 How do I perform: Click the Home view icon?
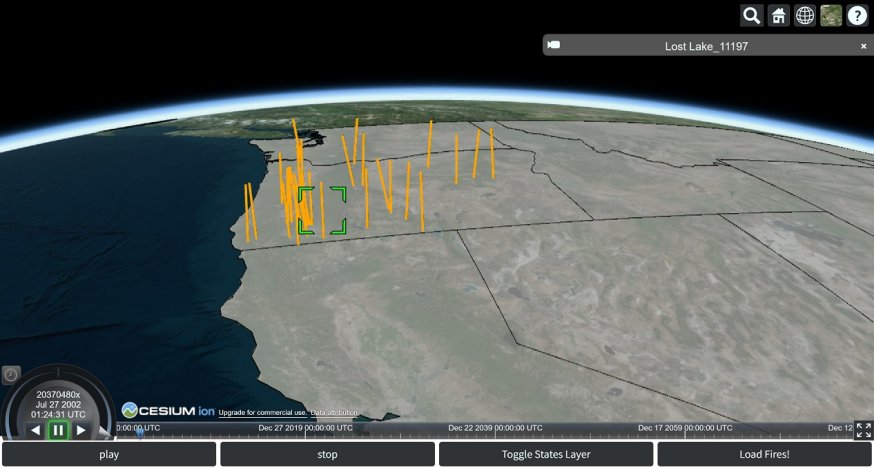pos(778,15)
